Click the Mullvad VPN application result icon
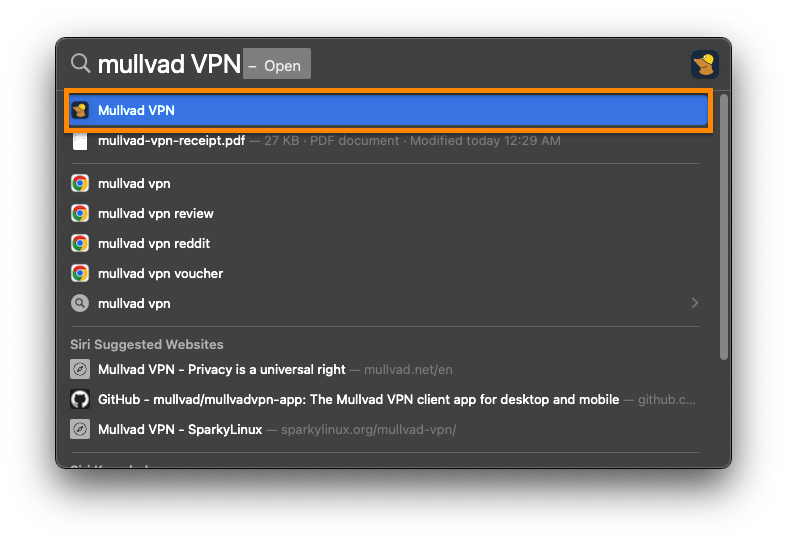This screenshot has height=542, width=787. click(x=81, y=111)
